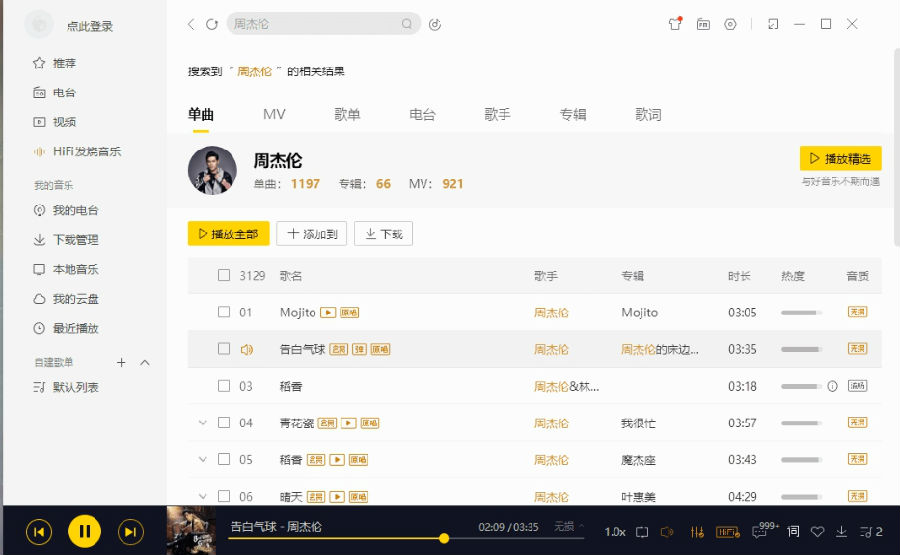Click the 播放全部 button

[x=229, y=234]
